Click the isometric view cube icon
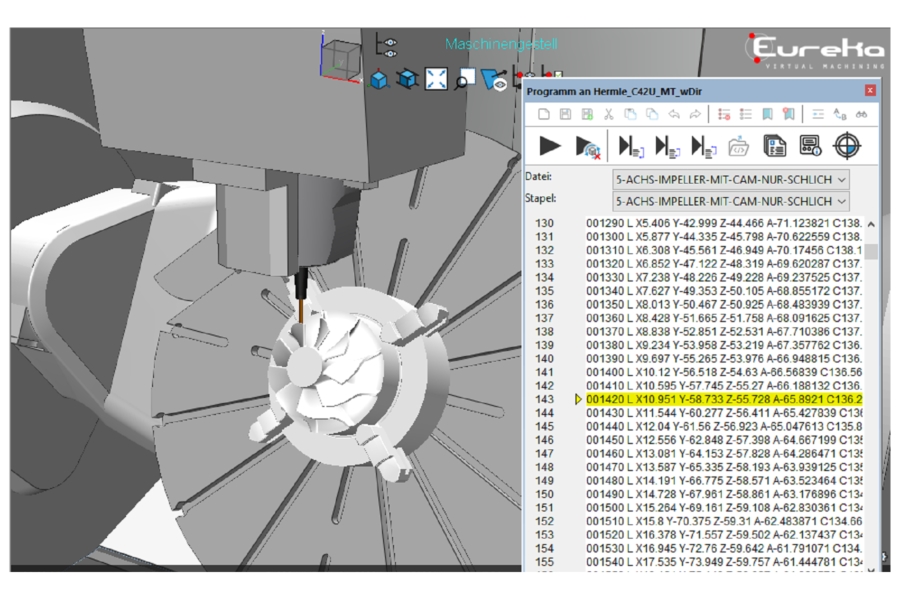 [379, 79]
